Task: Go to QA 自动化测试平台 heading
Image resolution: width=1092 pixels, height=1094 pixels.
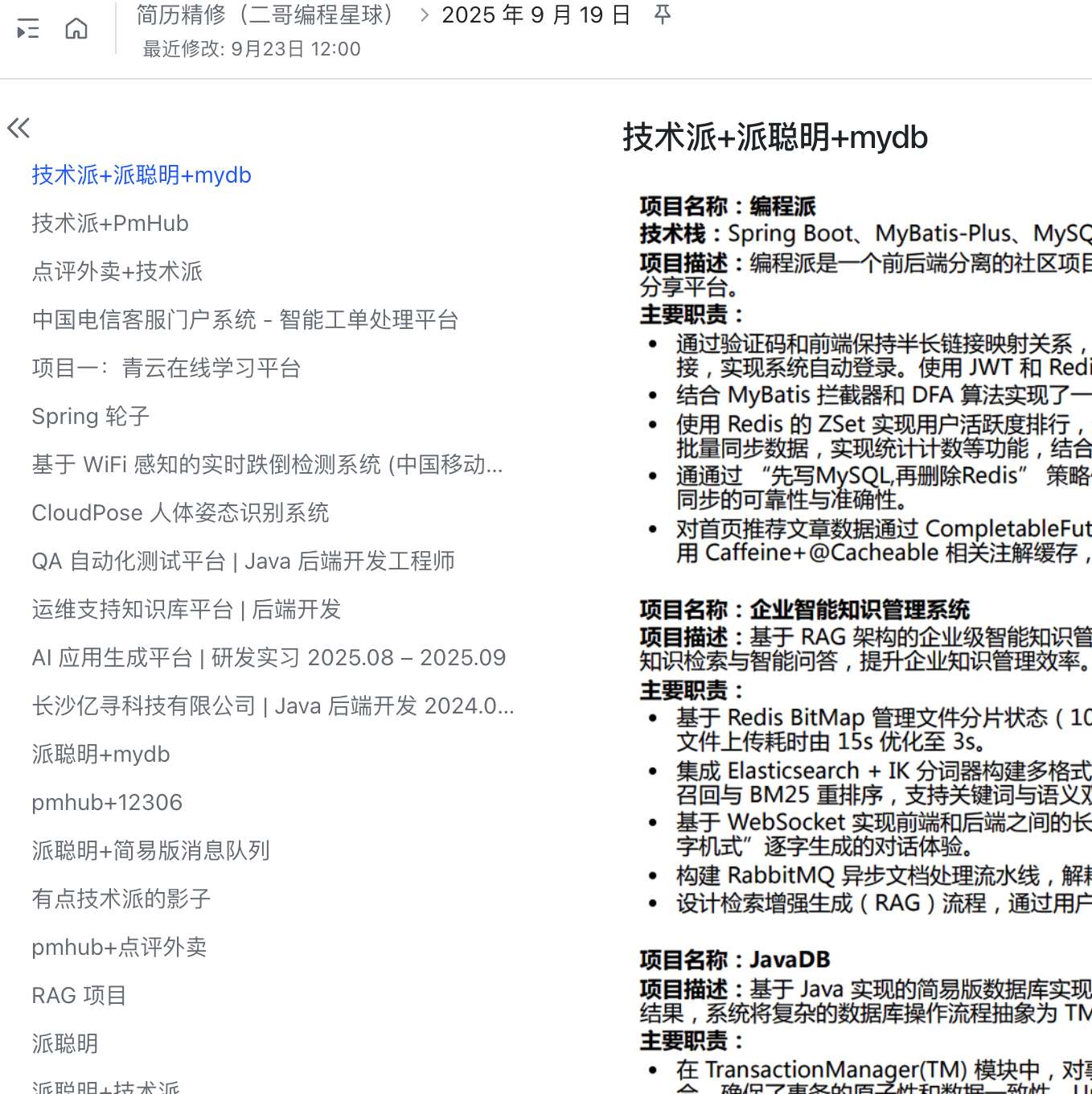Action: (x=244, y=561)
